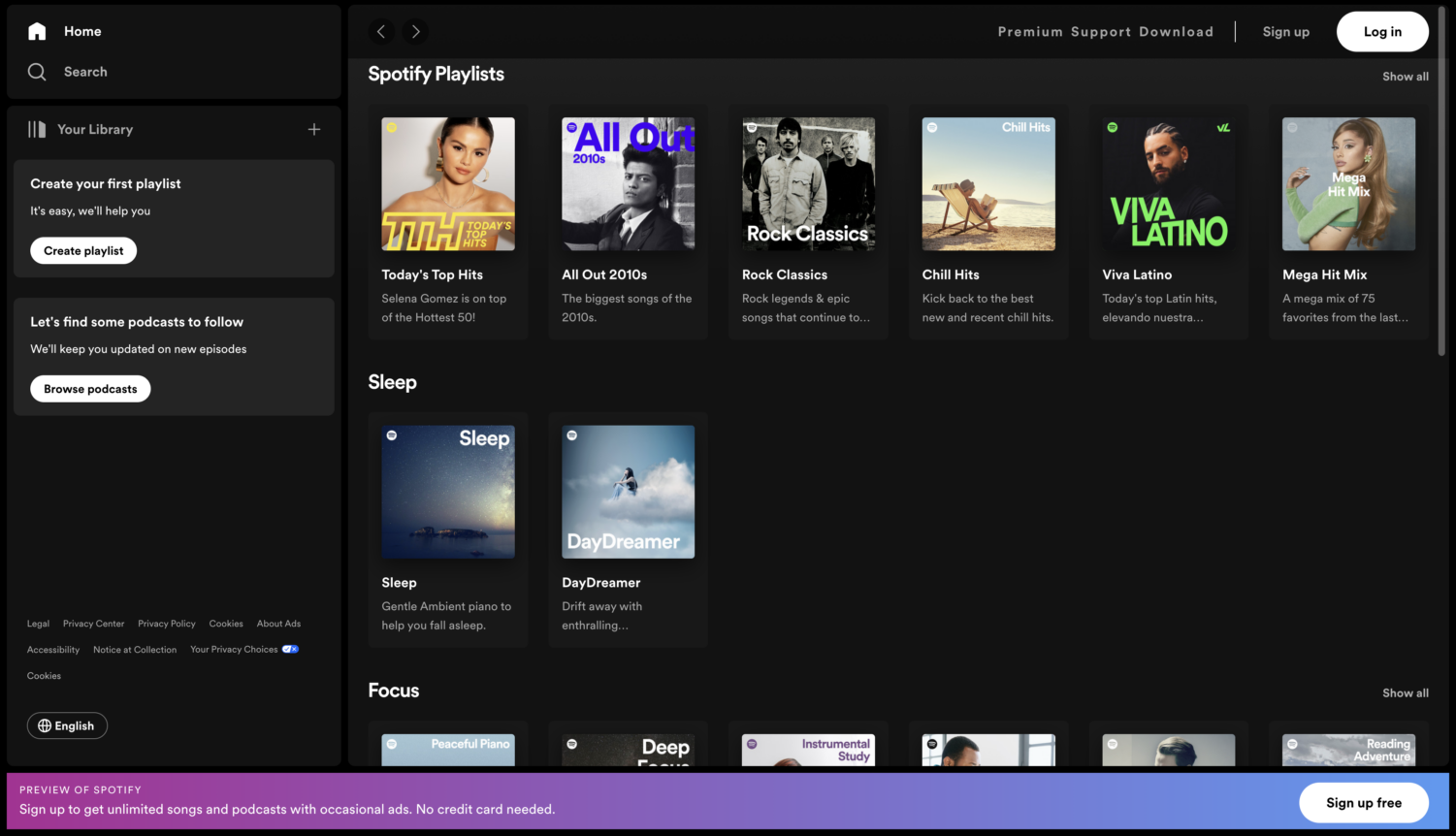This screenshot has height=836, width=1456.
Task: Click Your Library label
Action: coord(95,129)
